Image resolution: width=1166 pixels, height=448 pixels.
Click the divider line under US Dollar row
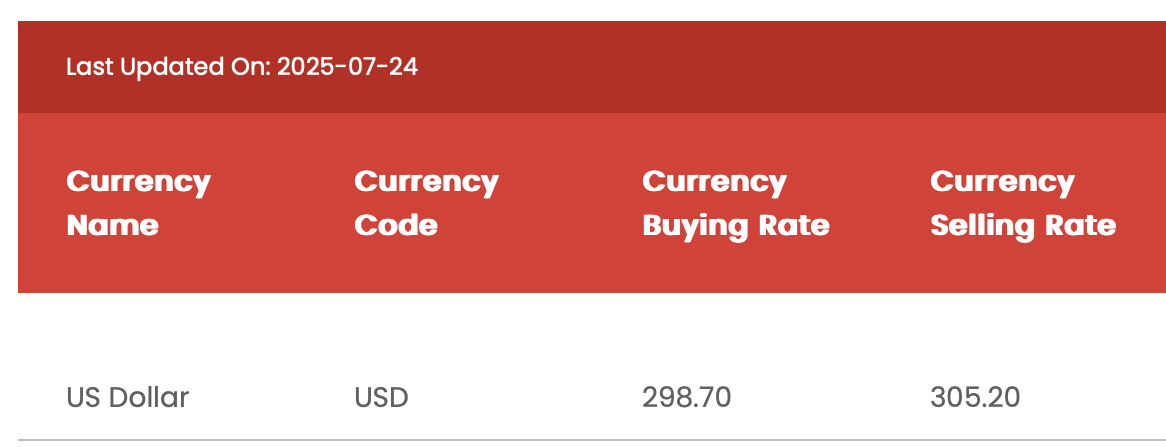592,440
